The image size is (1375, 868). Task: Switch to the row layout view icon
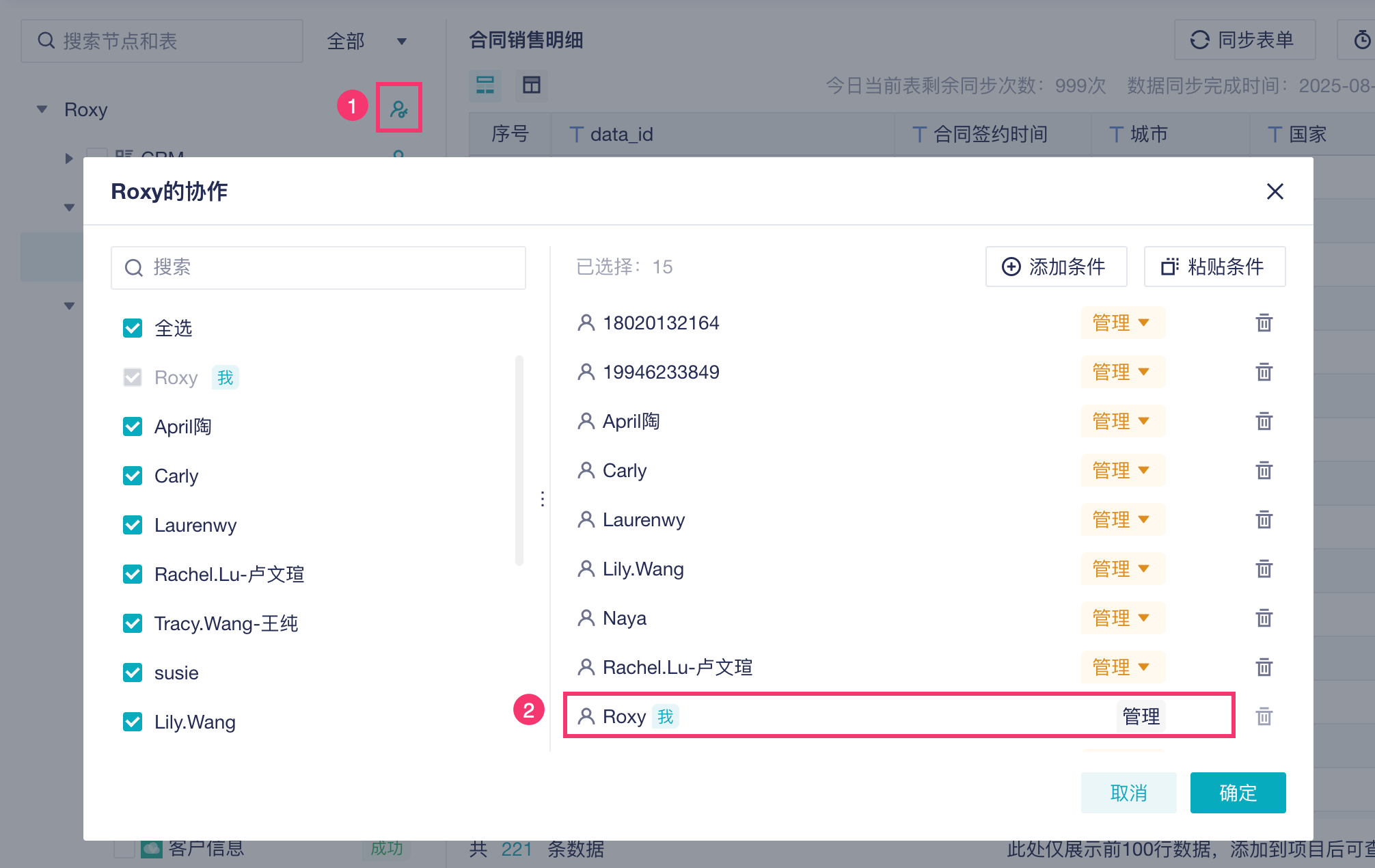tap(485, 85)
